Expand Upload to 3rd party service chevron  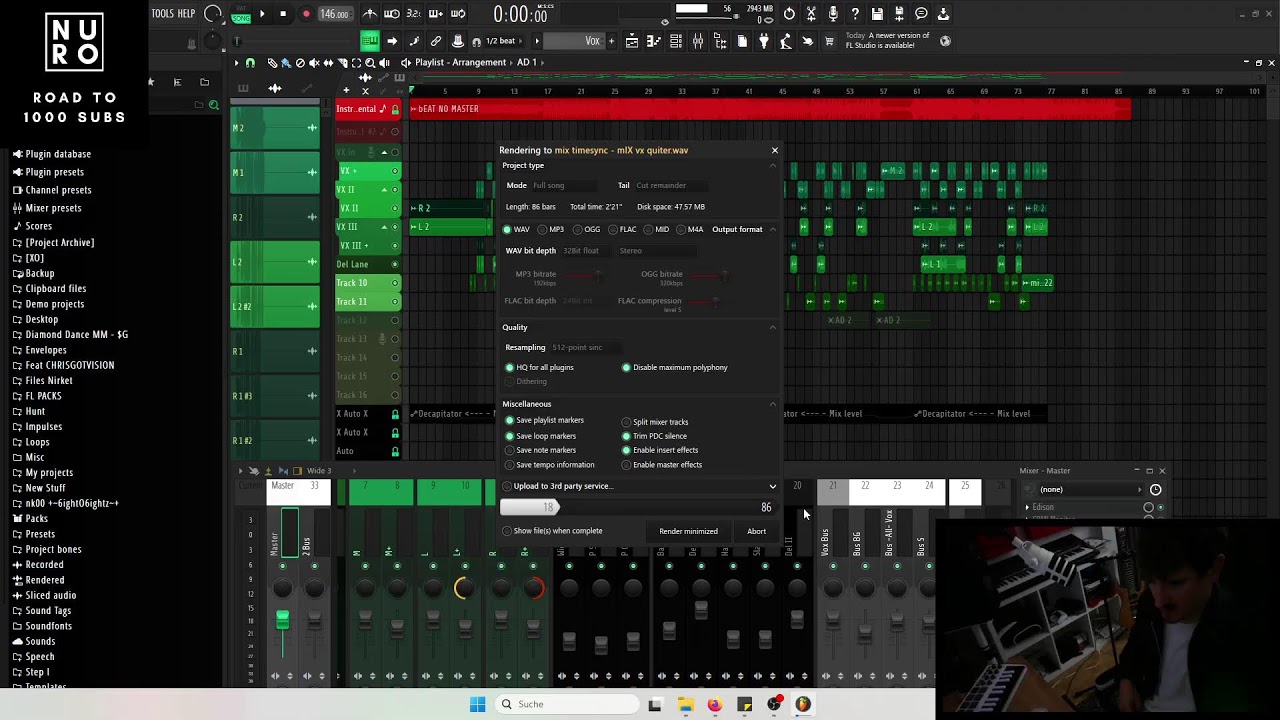772,486
